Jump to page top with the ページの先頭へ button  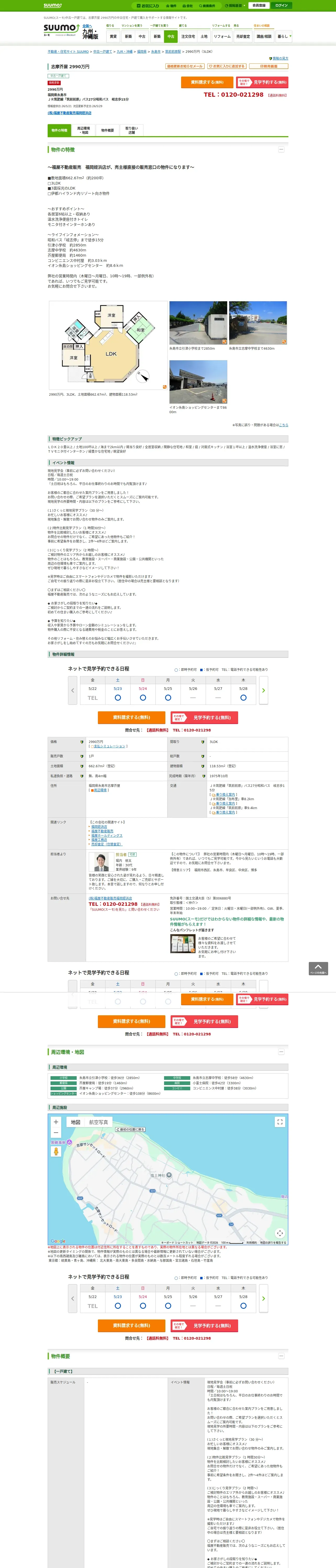318,969
